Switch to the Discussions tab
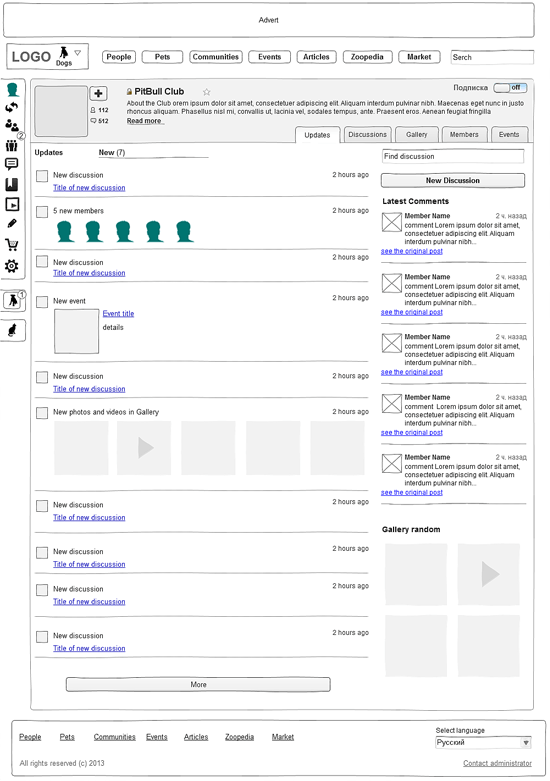This screenshot has width=550, height=781. [367, 134]
